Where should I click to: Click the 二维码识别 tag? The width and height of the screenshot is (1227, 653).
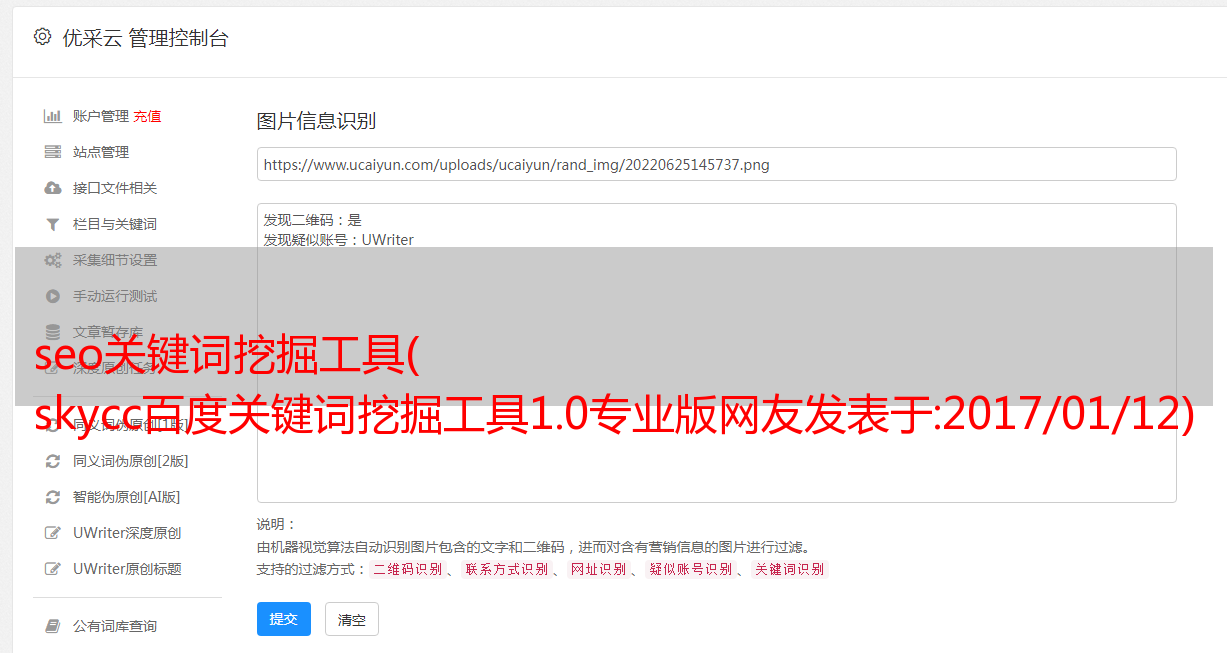(408, 569)
